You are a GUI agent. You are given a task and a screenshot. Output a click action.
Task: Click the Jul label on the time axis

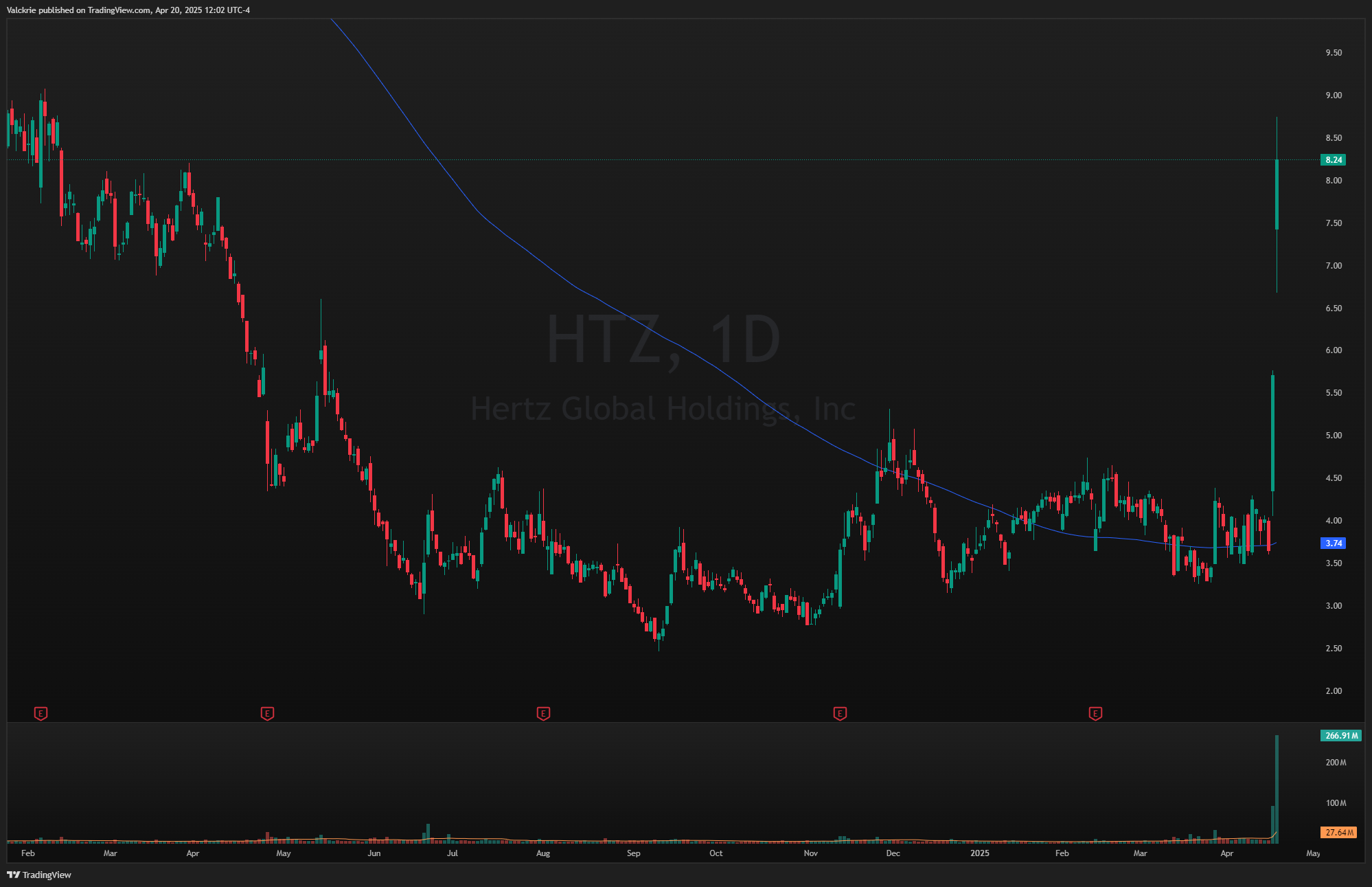(453, 853)
